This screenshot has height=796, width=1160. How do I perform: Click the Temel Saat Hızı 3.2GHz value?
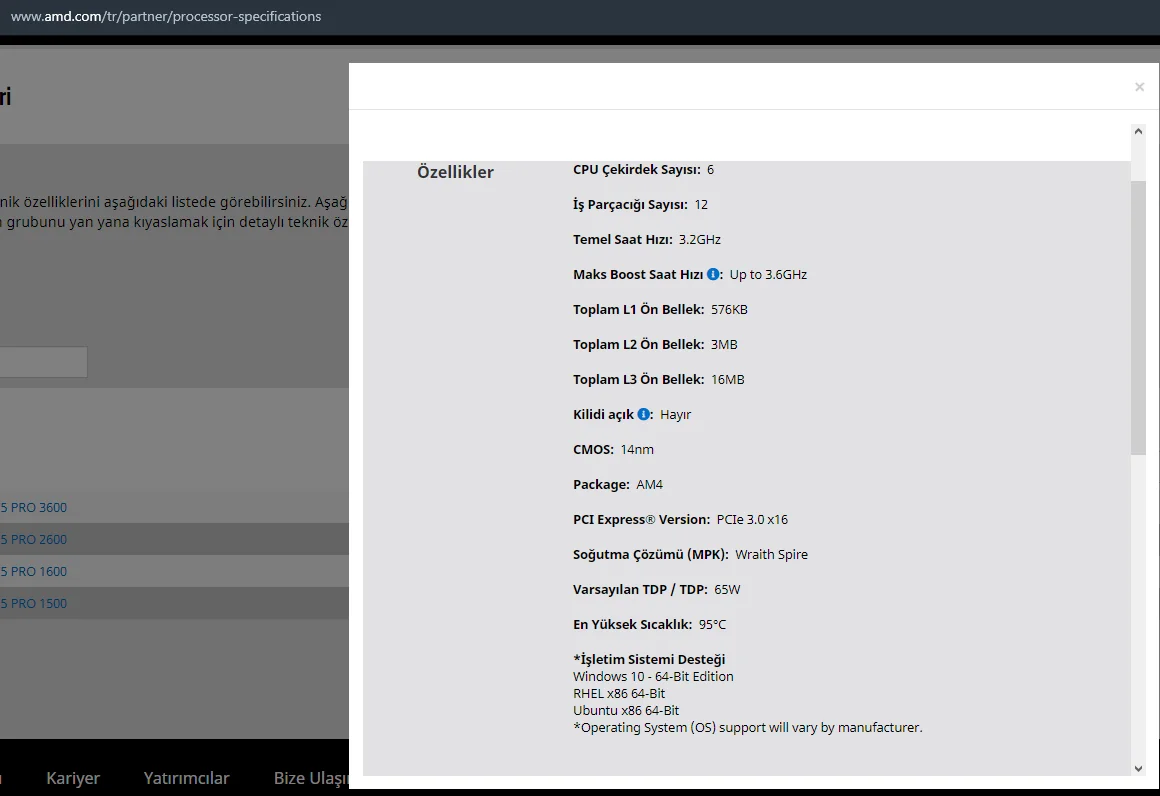coord(699,239)
